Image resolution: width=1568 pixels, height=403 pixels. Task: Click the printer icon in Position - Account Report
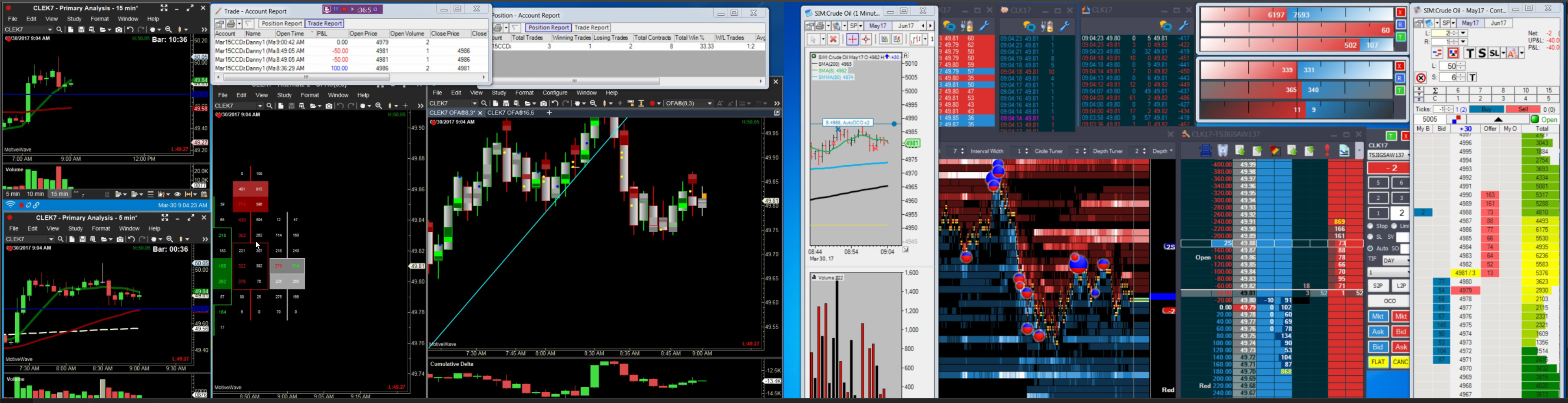click(x=498, y=27)
